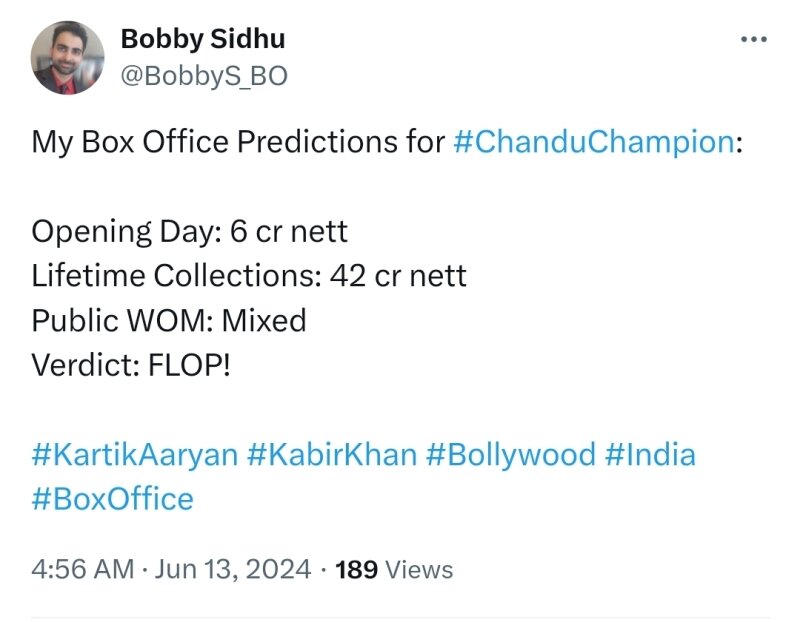Click the #BoxOffice hashtag
This screenshot has width=800, height=622.
point(112,498)
